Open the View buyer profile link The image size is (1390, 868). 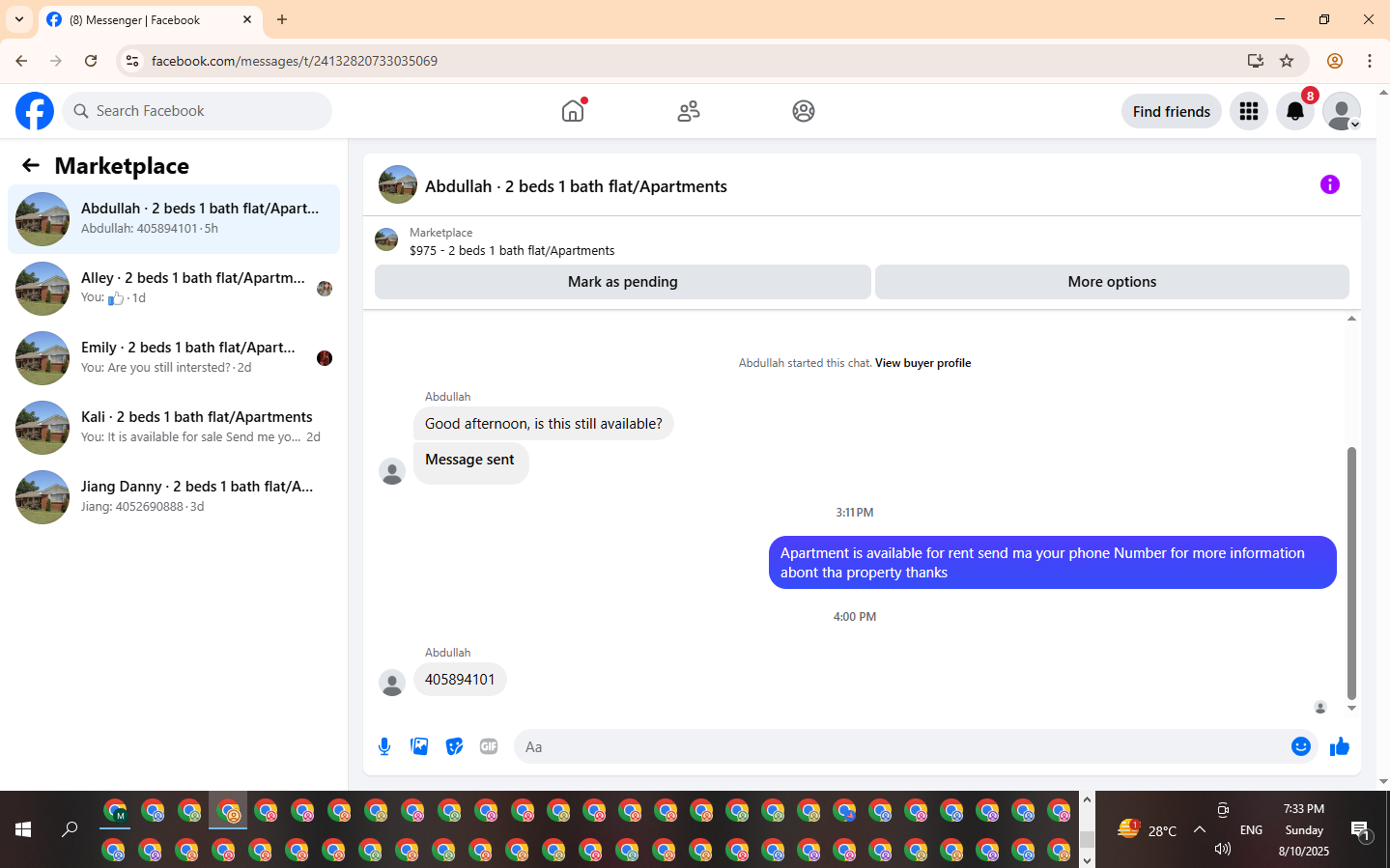[x=922, y=363]
